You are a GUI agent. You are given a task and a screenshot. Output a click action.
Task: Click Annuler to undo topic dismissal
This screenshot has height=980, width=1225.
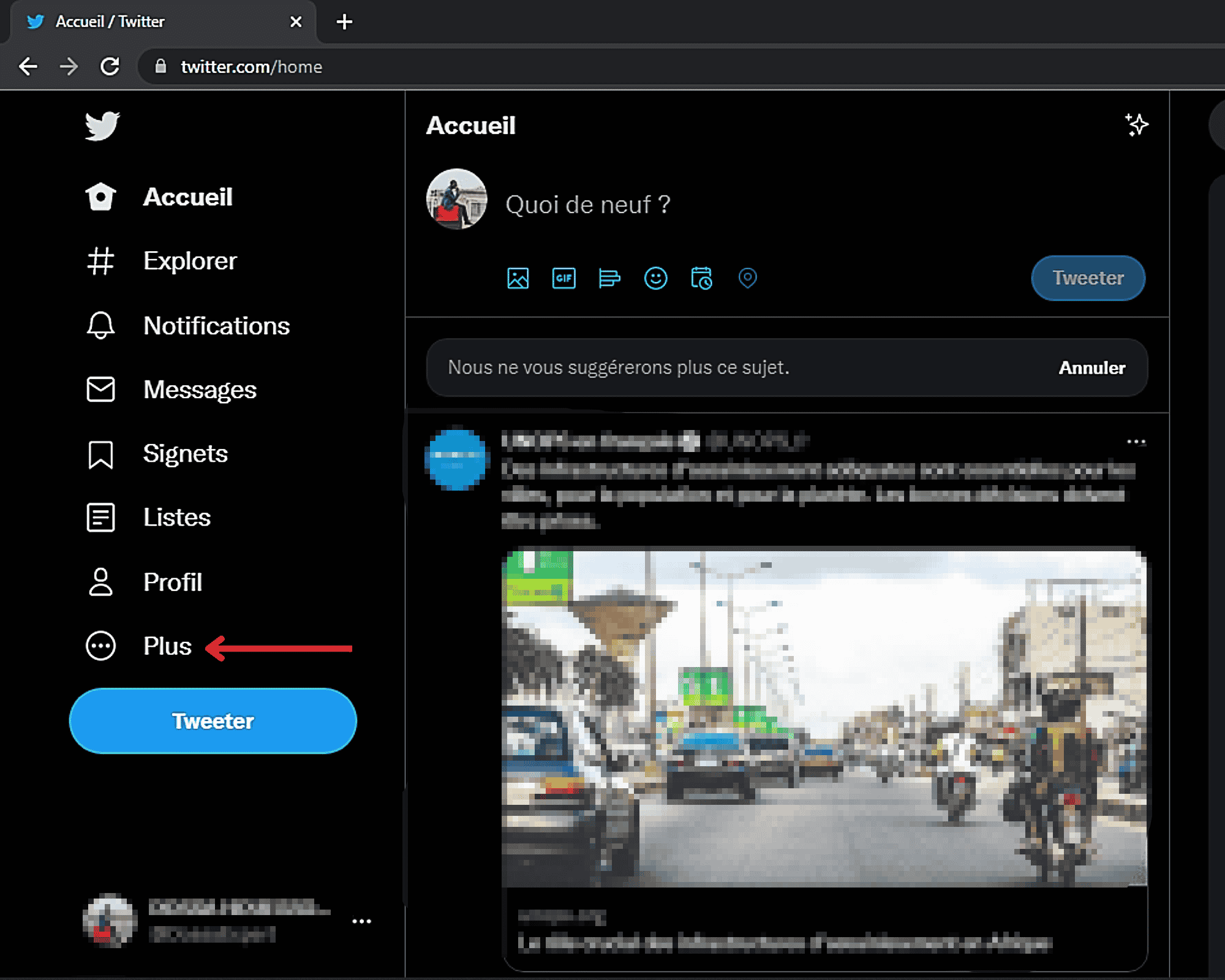[1092, 367]
